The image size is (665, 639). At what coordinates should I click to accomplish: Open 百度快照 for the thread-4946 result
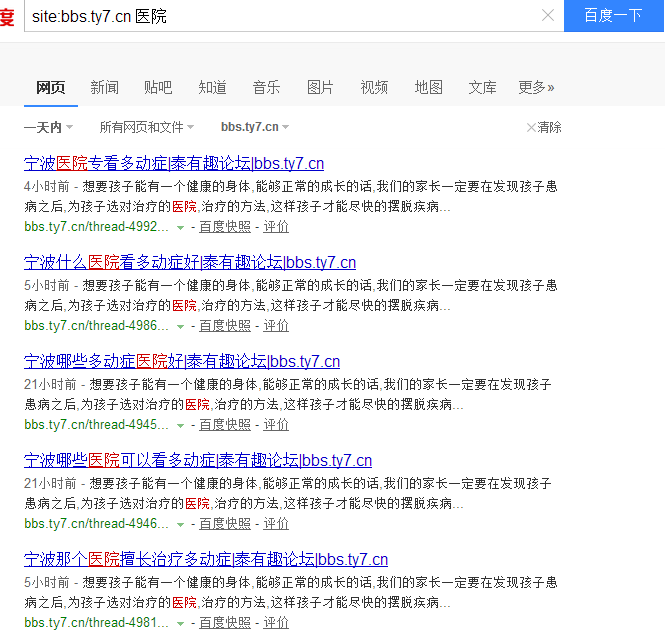click(225, 524)
